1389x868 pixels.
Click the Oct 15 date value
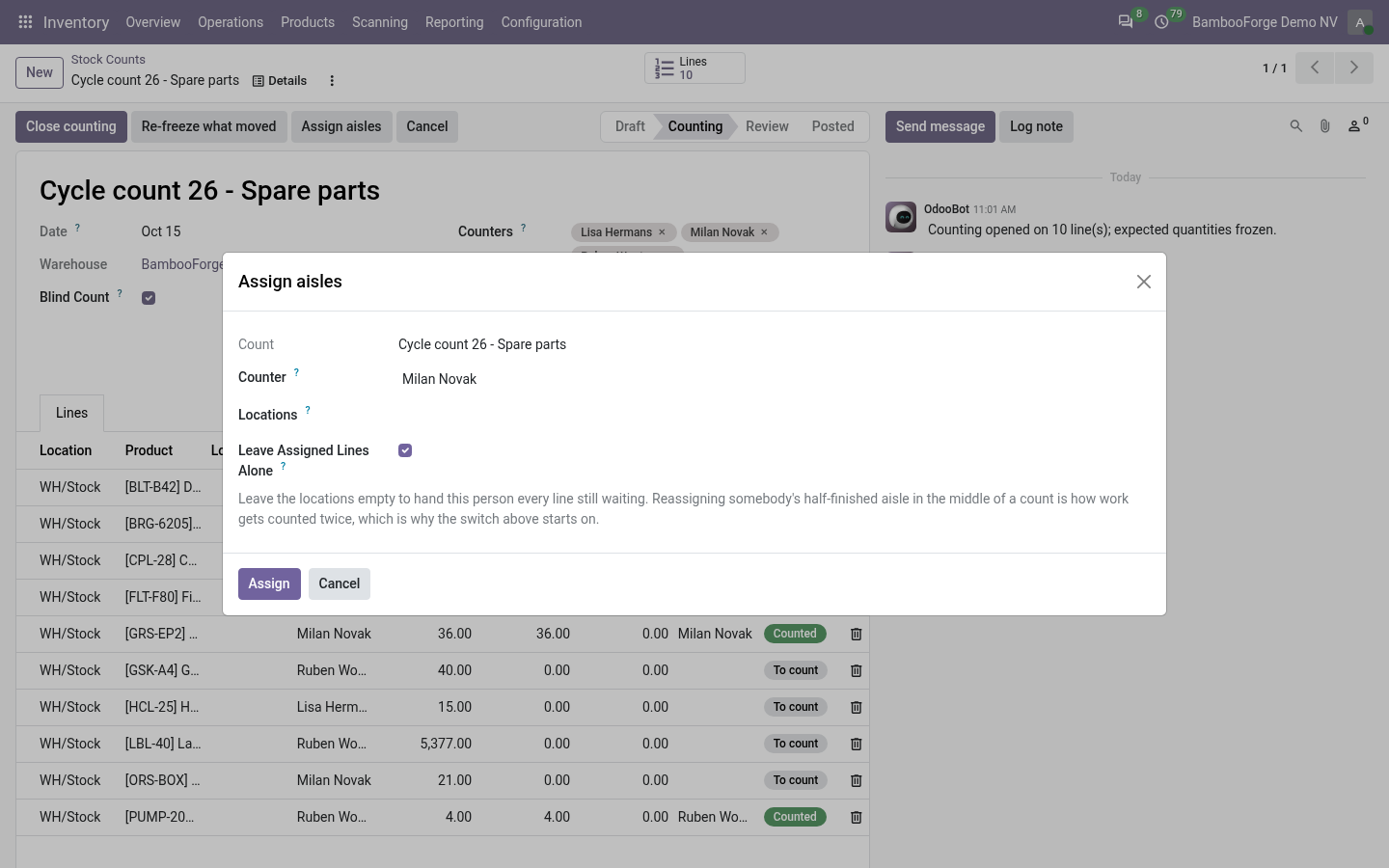(x=161, y=231)
